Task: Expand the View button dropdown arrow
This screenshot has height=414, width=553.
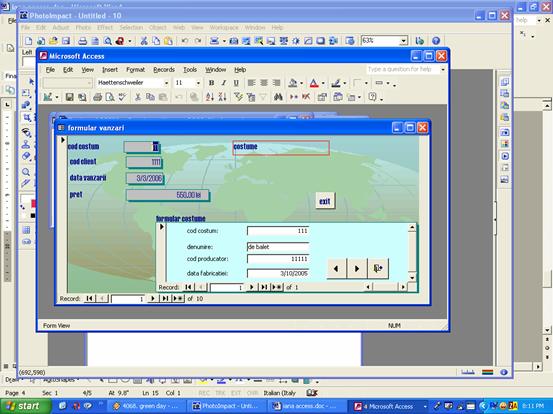Action: click(x=56, y=97)
